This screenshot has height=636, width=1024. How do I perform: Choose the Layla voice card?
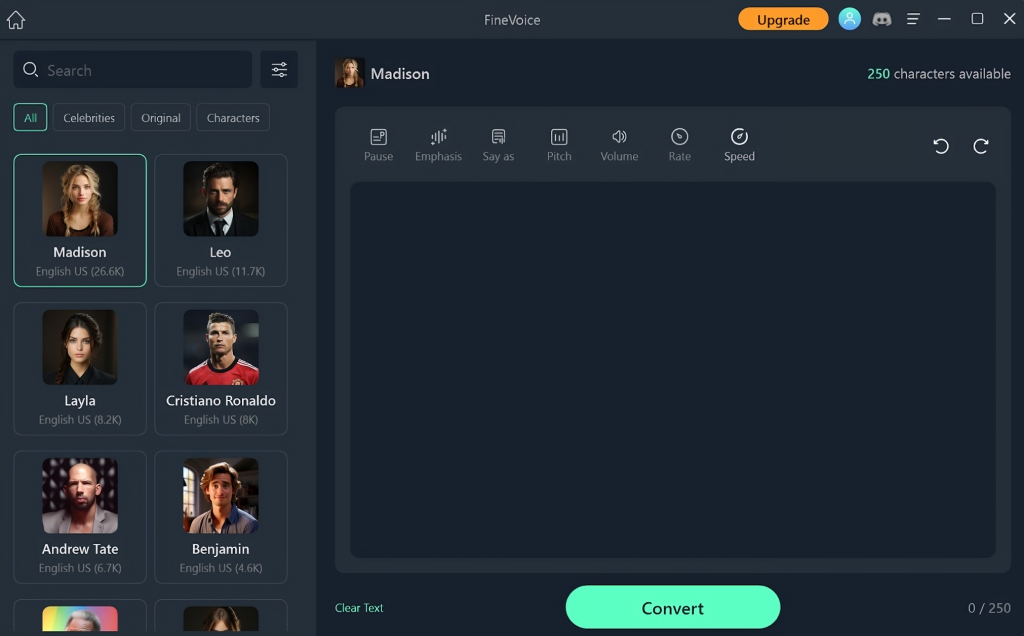click(x=80, y=368)
